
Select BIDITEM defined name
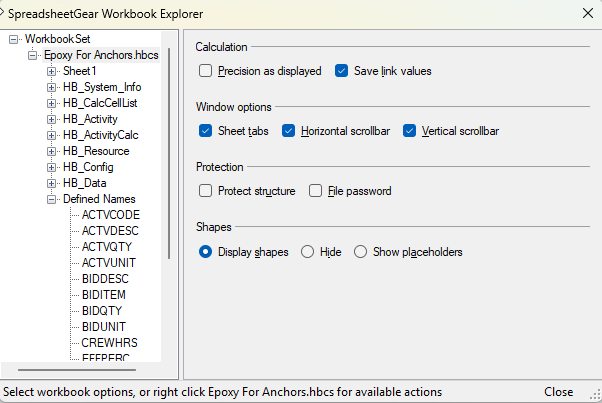click(104, 295)
